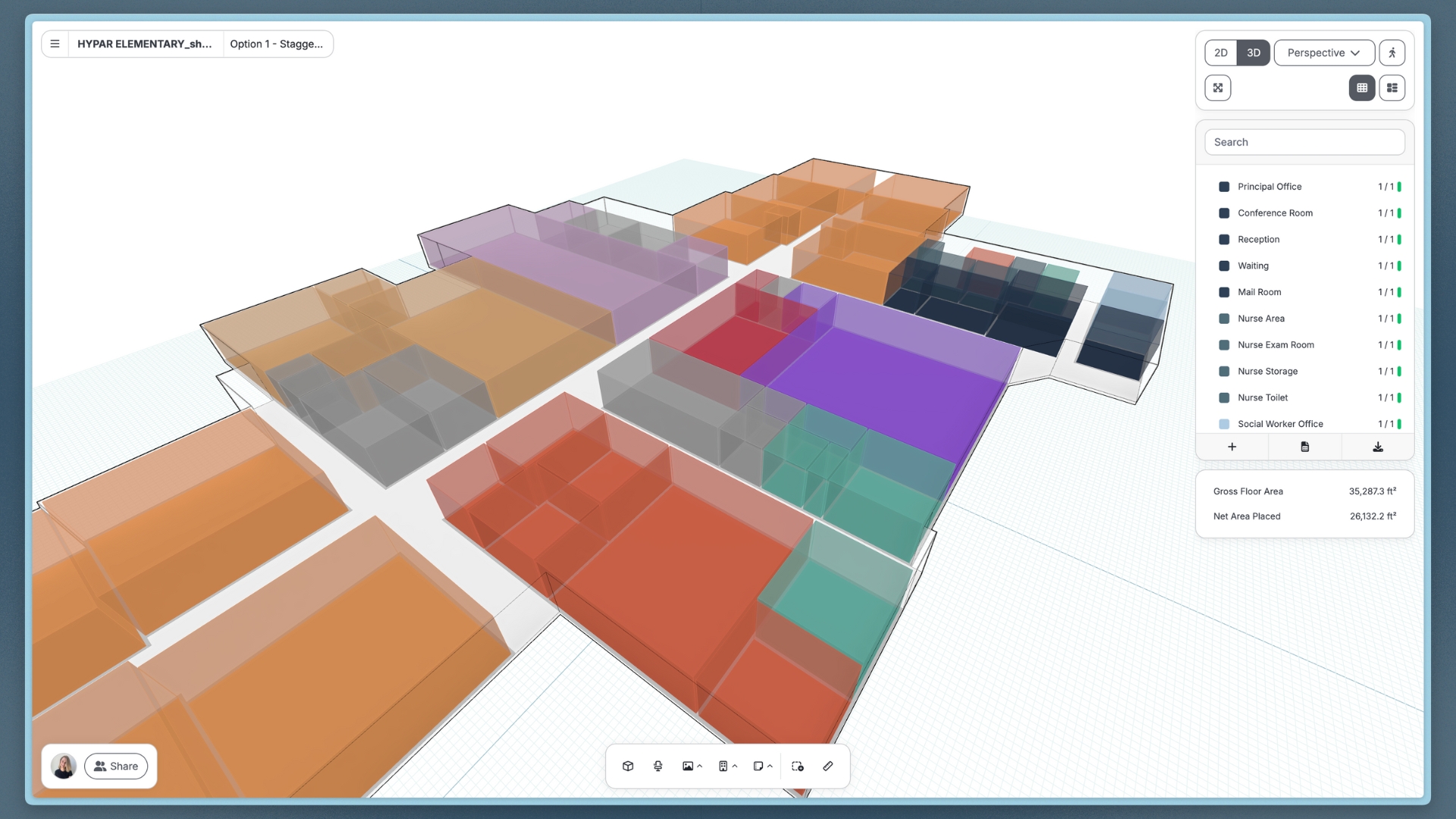The width and height of the screenshot is (1456, 819).
Task: Open the Perspective camera dropdown
Action: click(1323, 53)
